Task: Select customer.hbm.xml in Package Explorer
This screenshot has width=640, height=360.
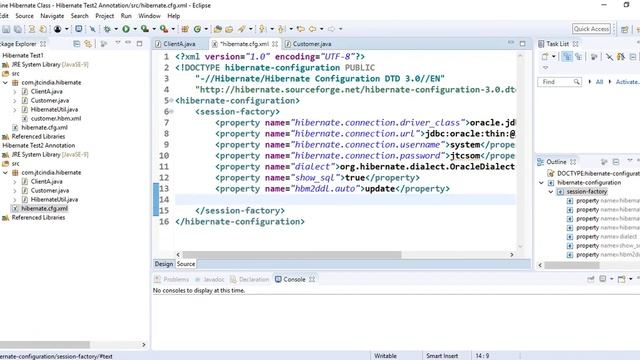Action: pyautogui.click(x=56, y=118)
